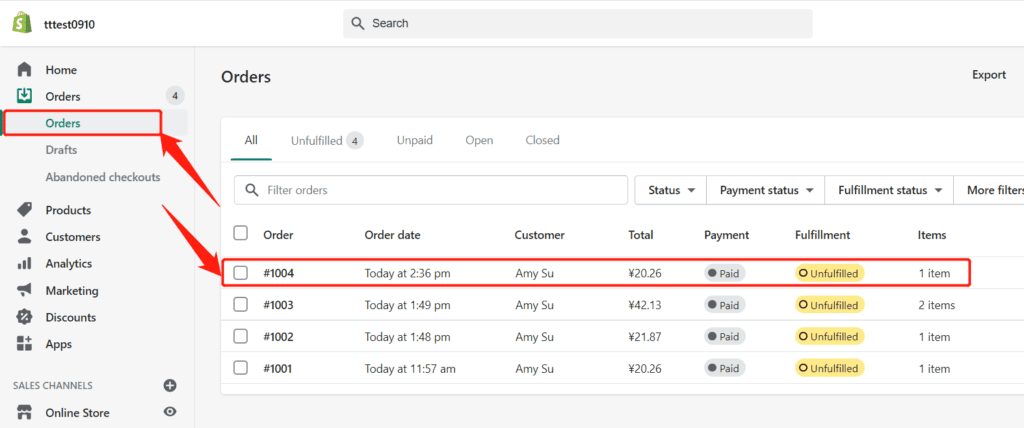This screenshot has height=428, width=1024.
Task: Switch to the Unpaid tab
Action: [414, 141]
